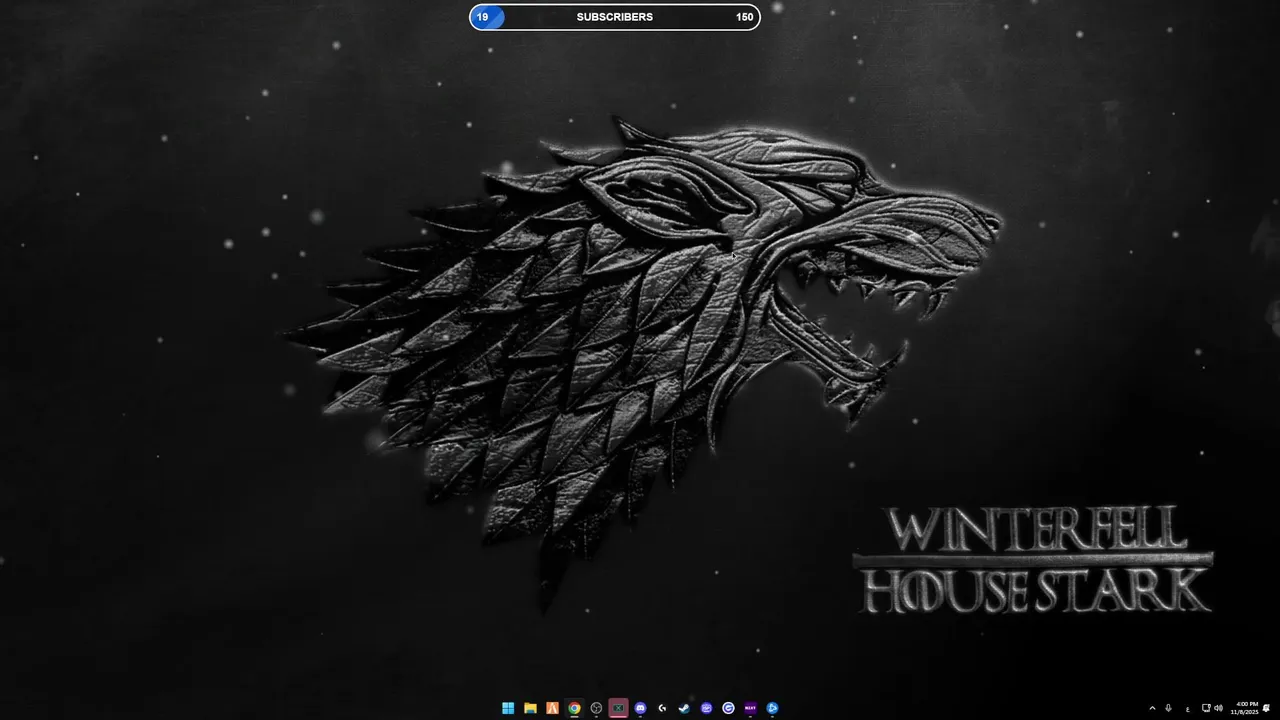Open the white circular G app icon

[x=728, y=708]
